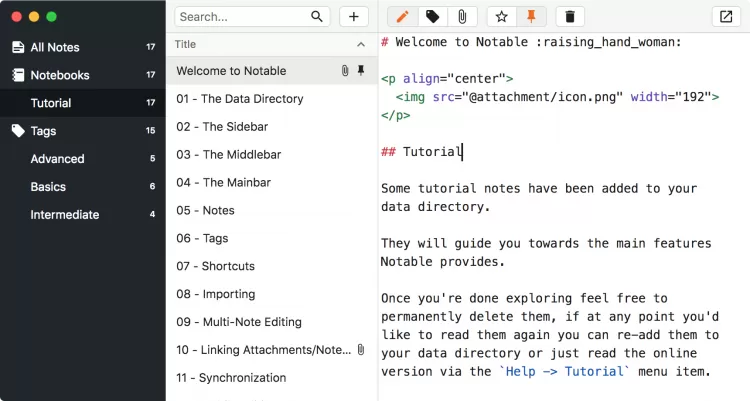Add a new note with plus button
The height and width of the screenshot is (401, 750).
(353, 17)
